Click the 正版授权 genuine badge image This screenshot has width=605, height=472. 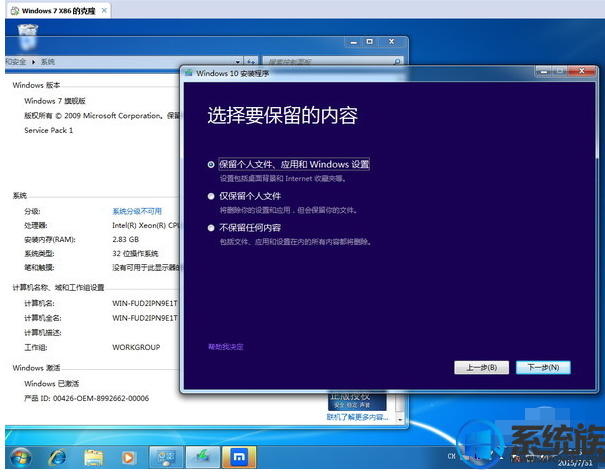[x=357, y=401]
